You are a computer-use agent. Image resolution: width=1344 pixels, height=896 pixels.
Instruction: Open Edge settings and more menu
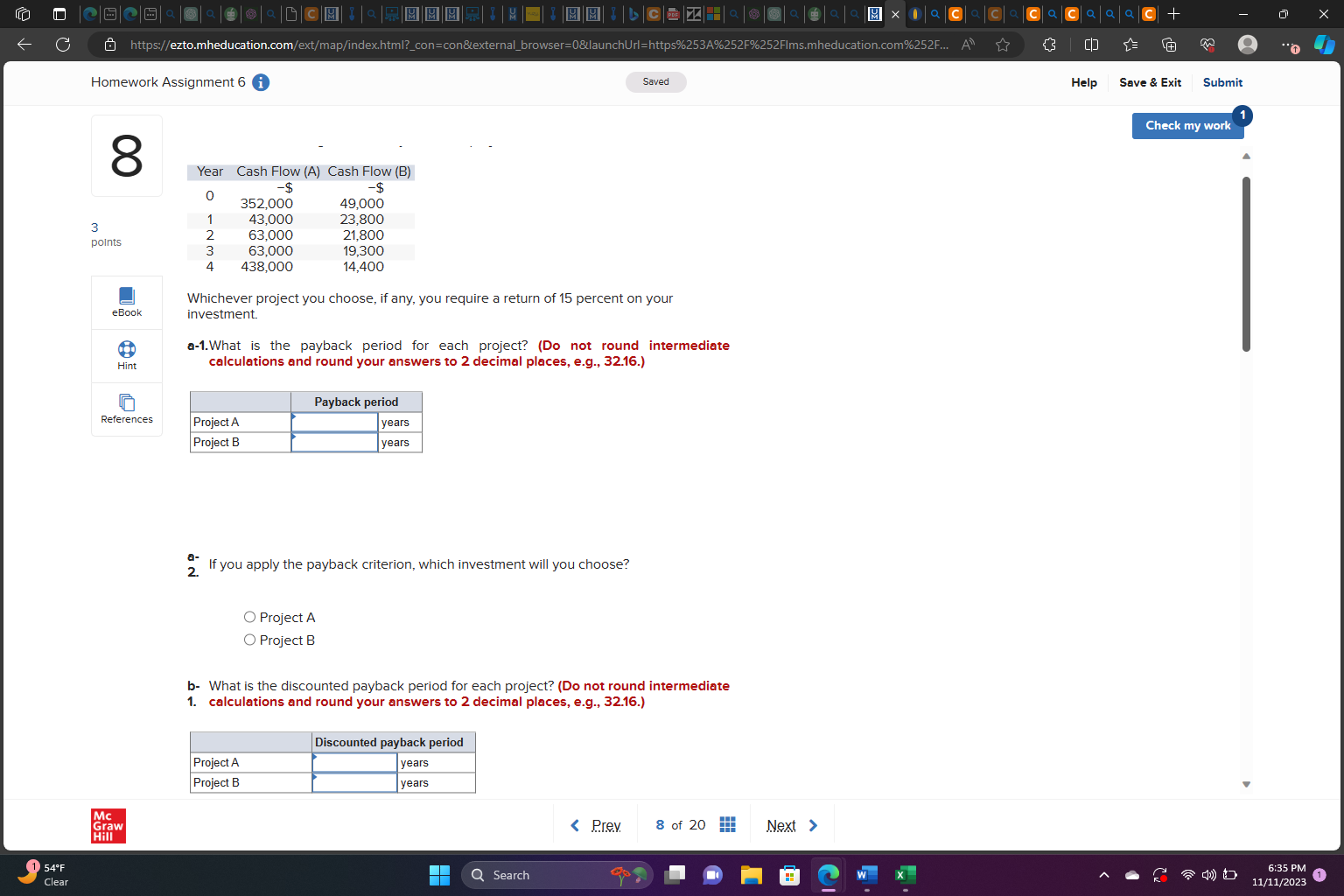click(x=1287, y=45)
